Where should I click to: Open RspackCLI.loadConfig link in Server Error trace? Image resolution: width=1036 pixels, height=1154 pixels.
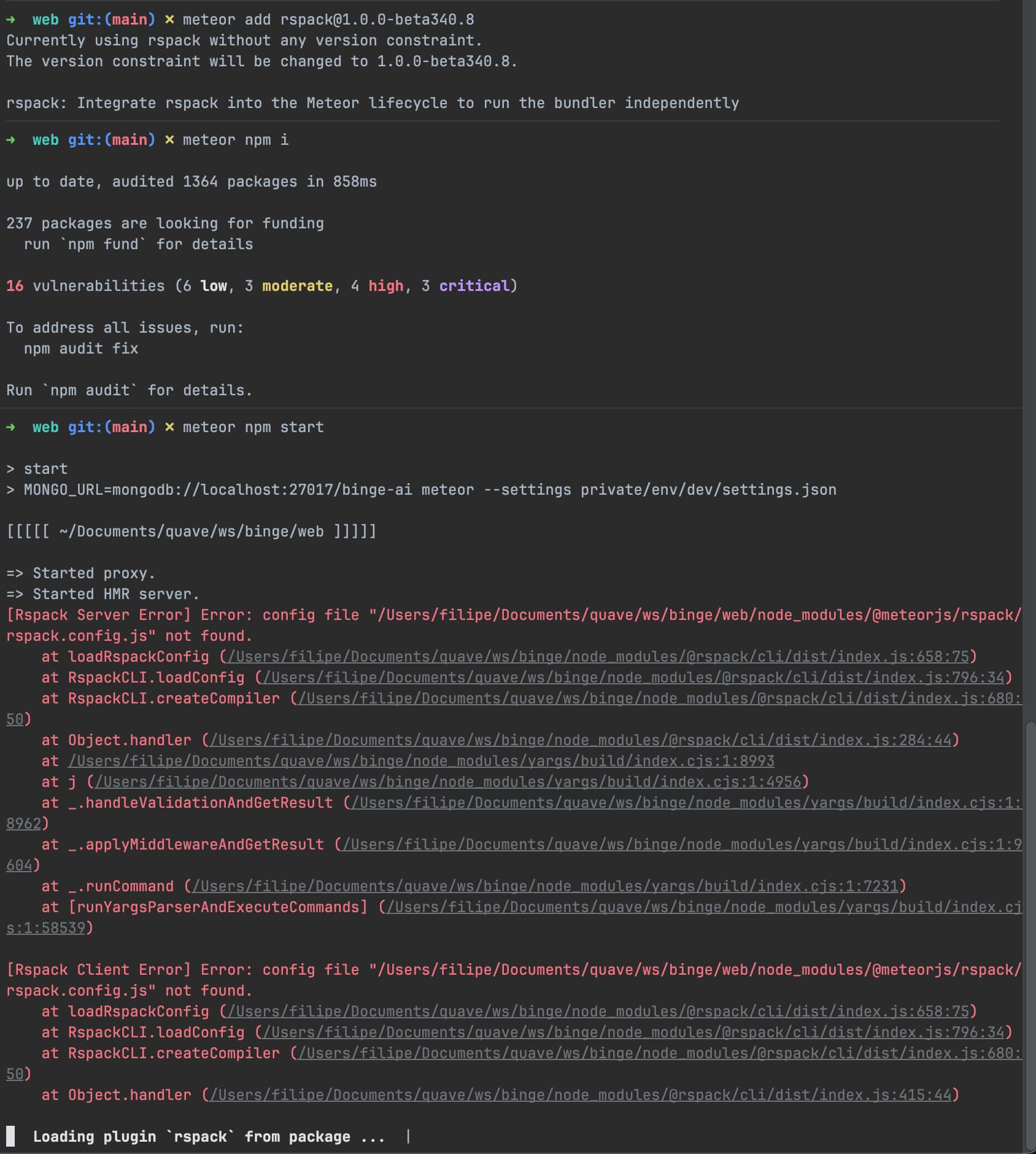point(633,678)
